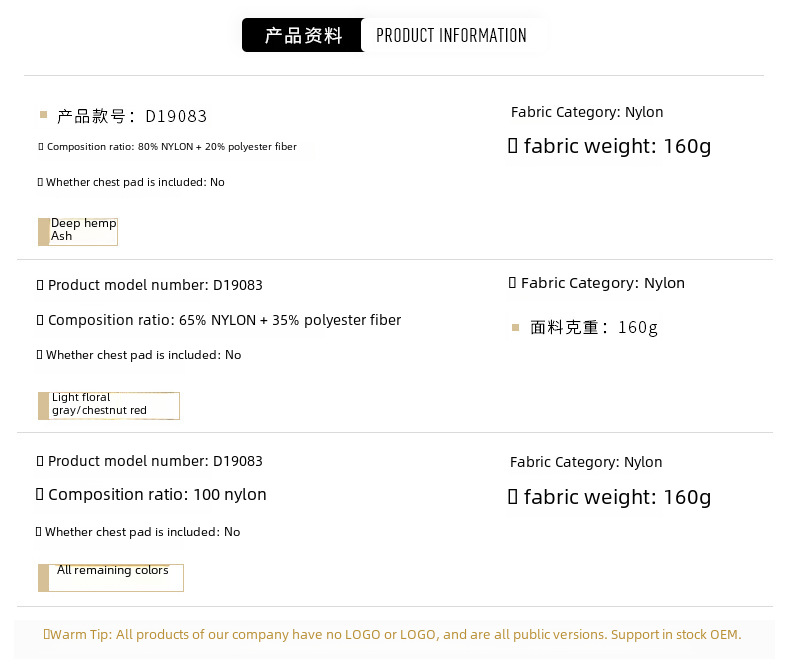Click the Warm Tip notice text
The height and width of the screenshot is (670, 790).
tap(392, 634)
